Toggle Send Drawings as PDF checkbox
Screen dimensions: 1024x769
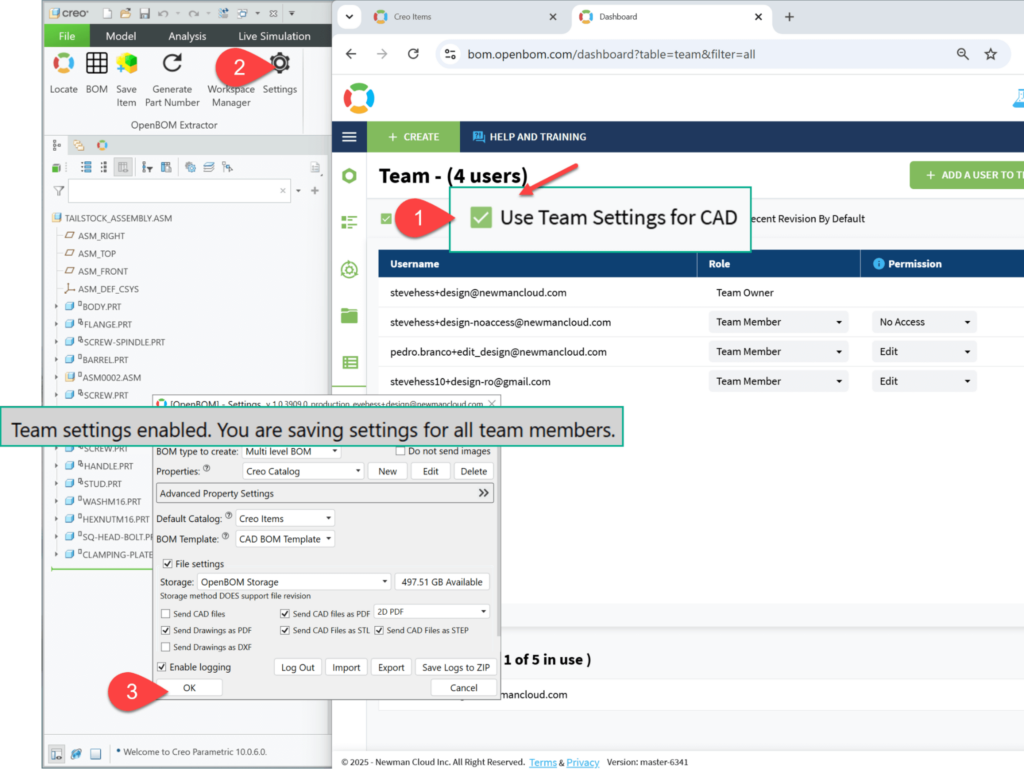coord(165,631)
